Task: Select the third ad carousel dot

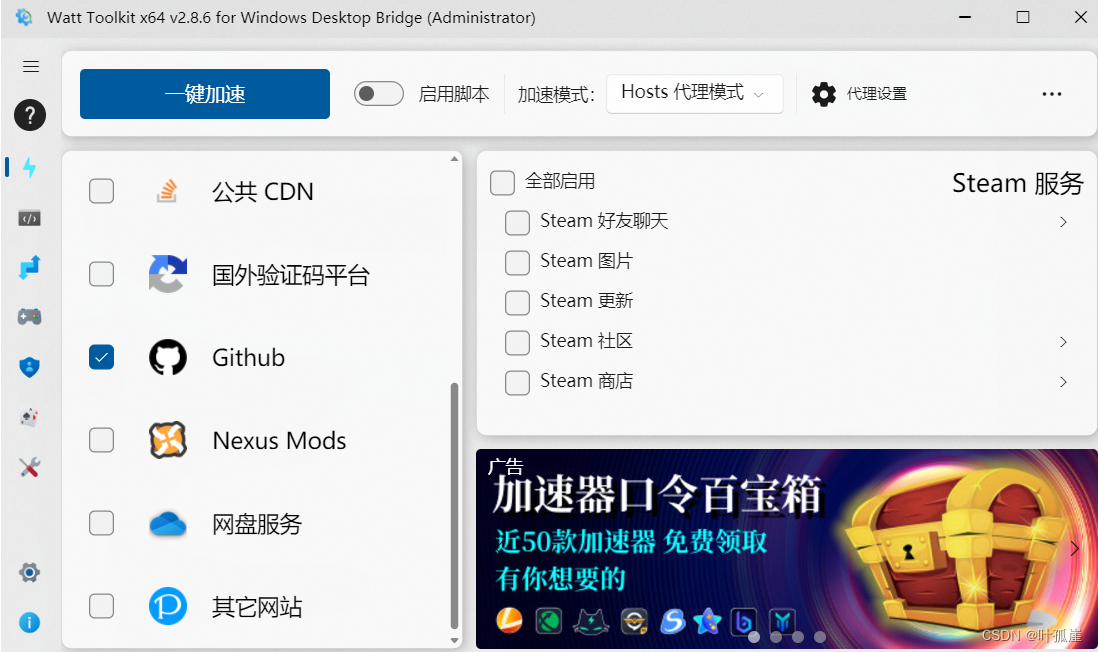Action: click(798, 637)
